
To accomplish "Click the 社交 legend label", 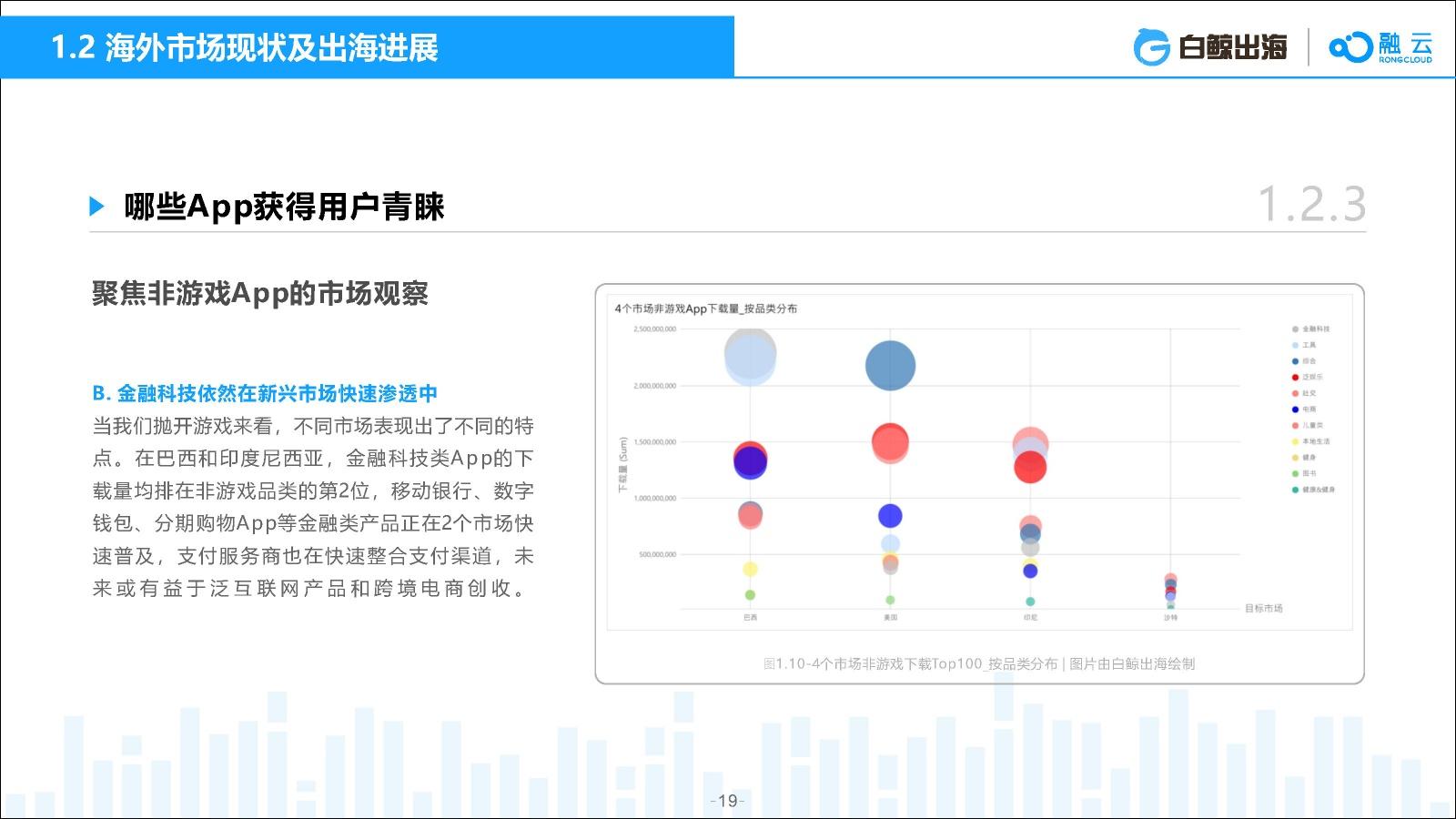I will [1309, 394].
